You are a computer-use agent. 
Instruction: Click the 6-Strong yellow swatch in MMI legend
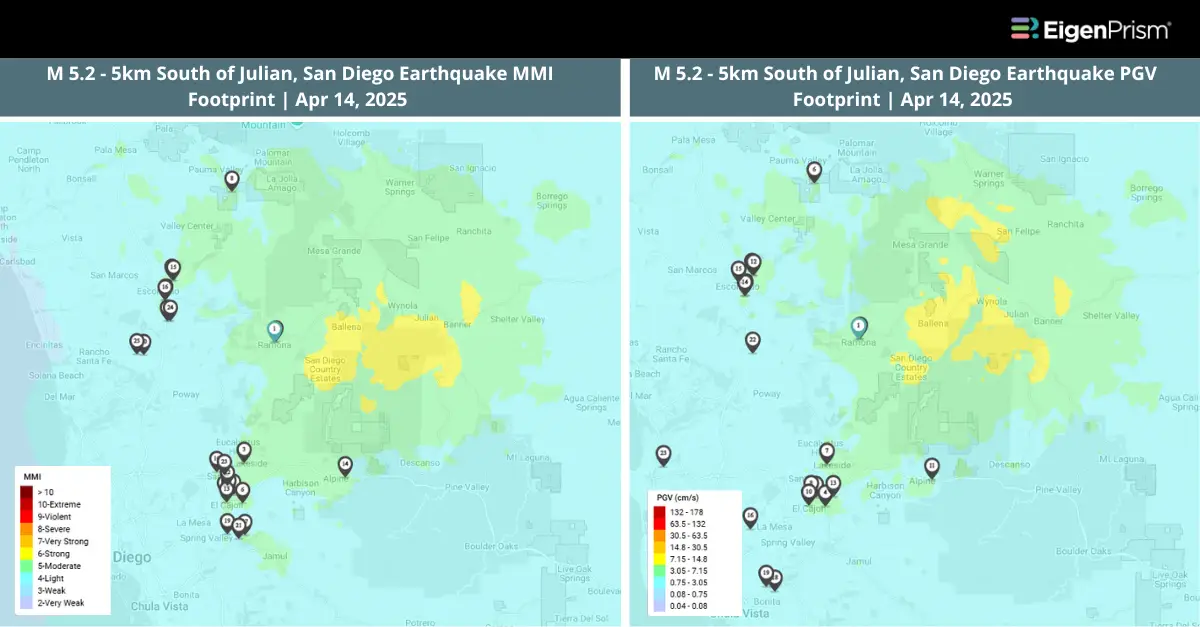[x=28, y=554]
